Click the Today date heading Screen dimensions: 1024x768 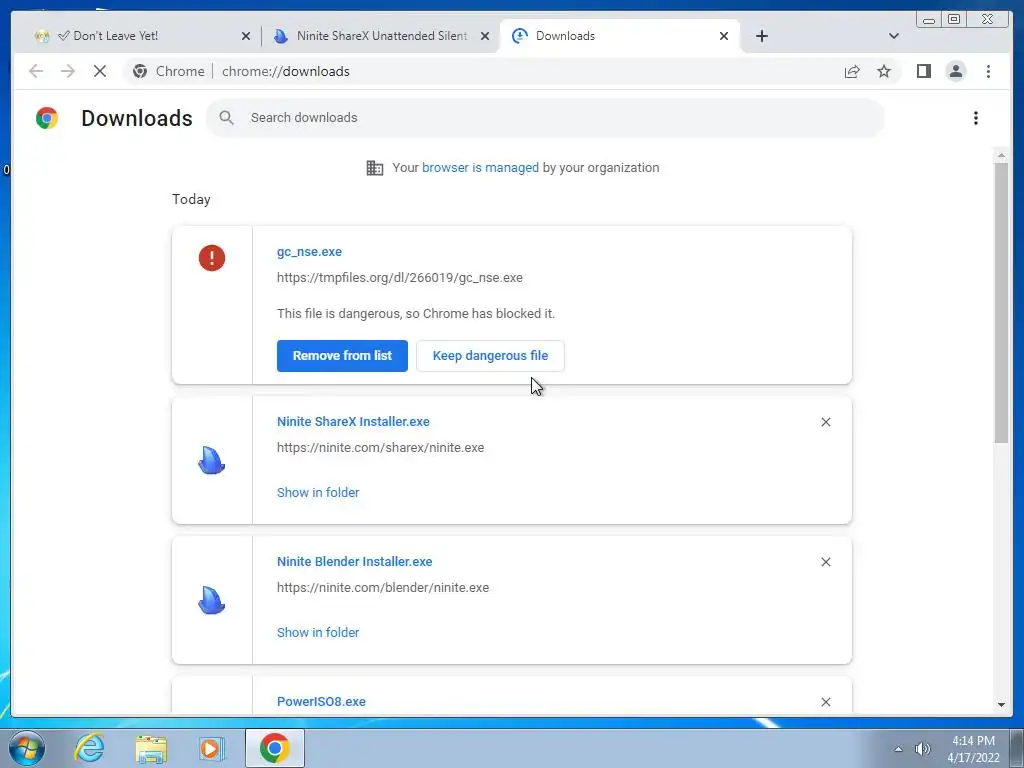(x=191, y=199)
